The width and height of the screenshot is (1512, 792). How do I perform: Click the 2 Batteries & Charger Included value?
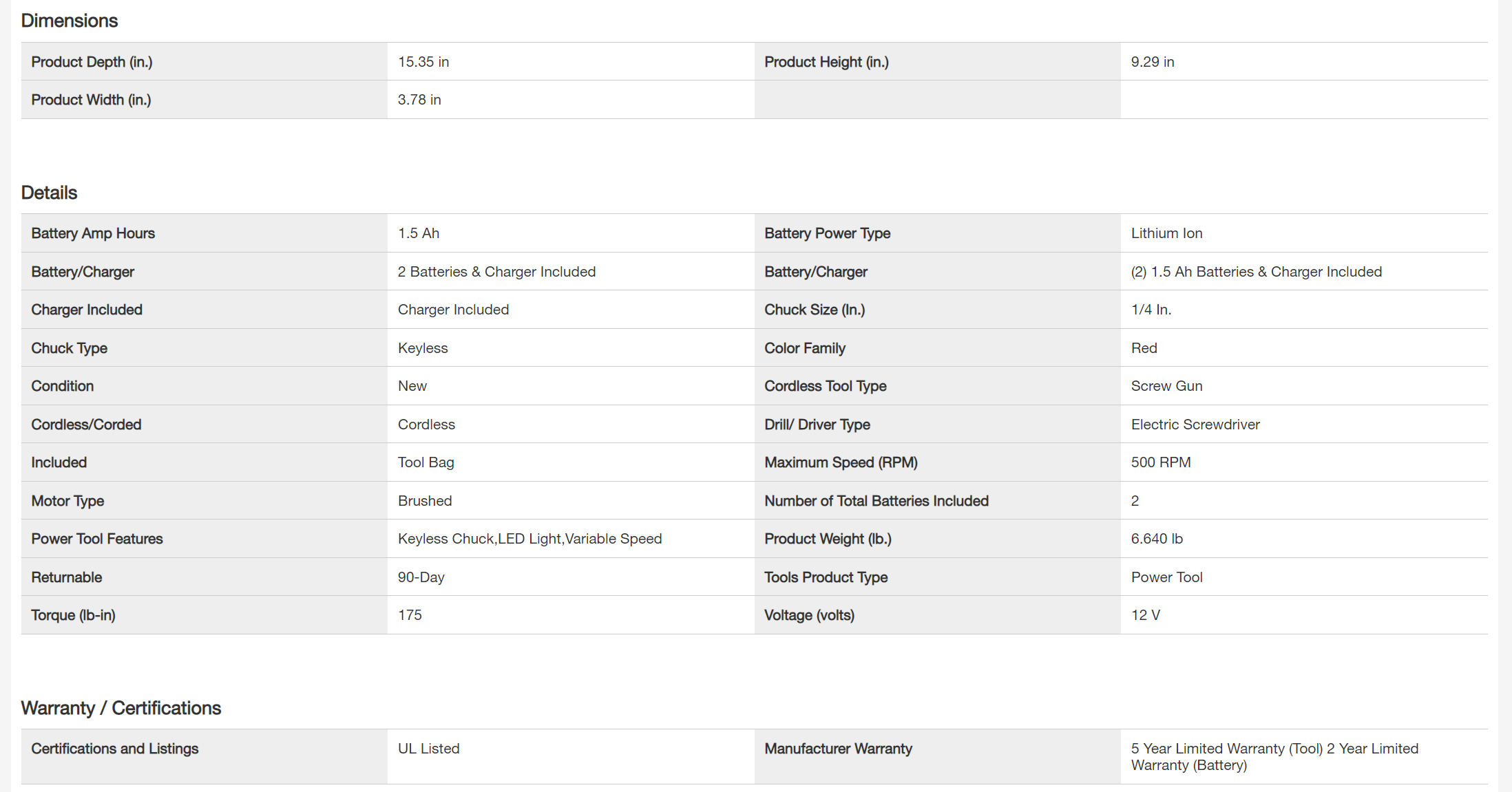tap(496, 272)
